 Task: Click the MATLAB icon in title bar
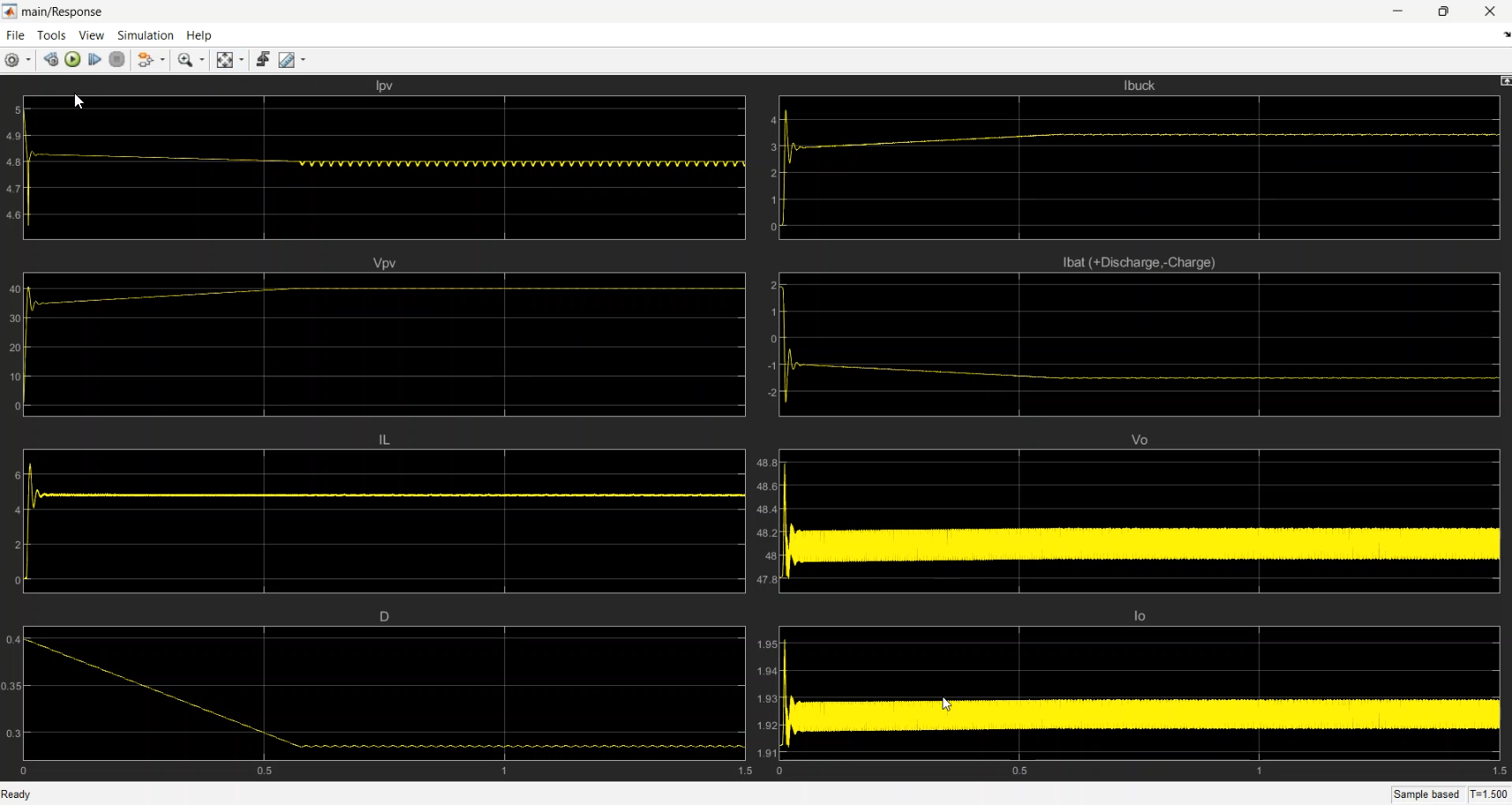(x=10, y=11)
